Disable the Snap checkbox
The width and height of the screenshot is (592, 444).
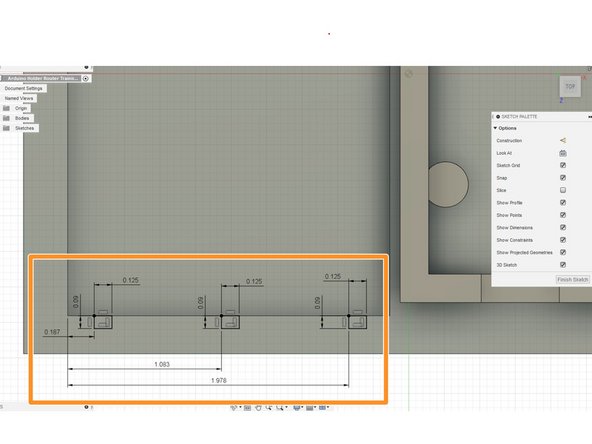coord(563,178)
